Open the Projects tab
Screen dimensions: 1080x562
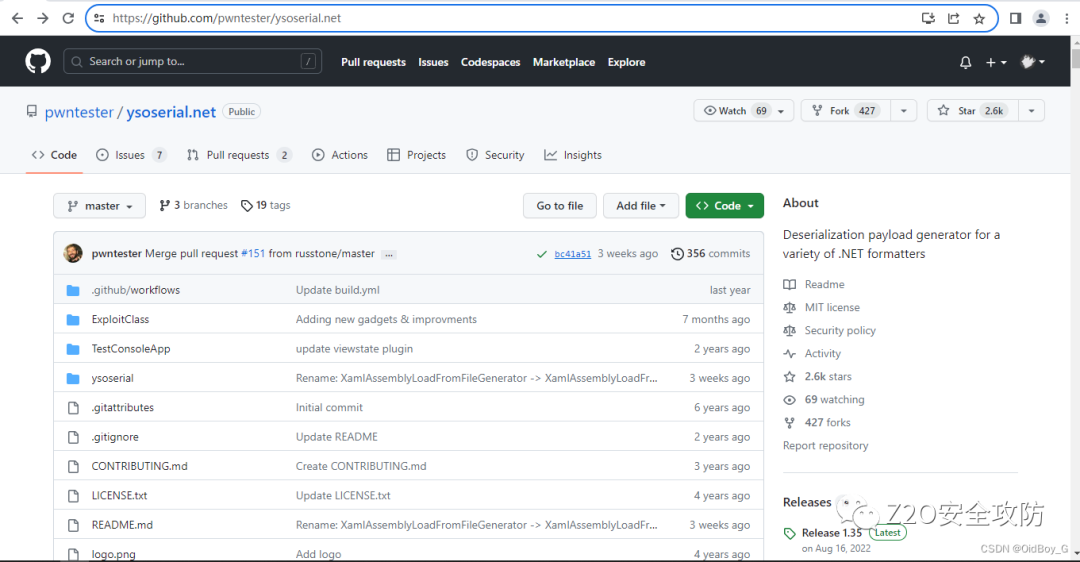point(417,155)
